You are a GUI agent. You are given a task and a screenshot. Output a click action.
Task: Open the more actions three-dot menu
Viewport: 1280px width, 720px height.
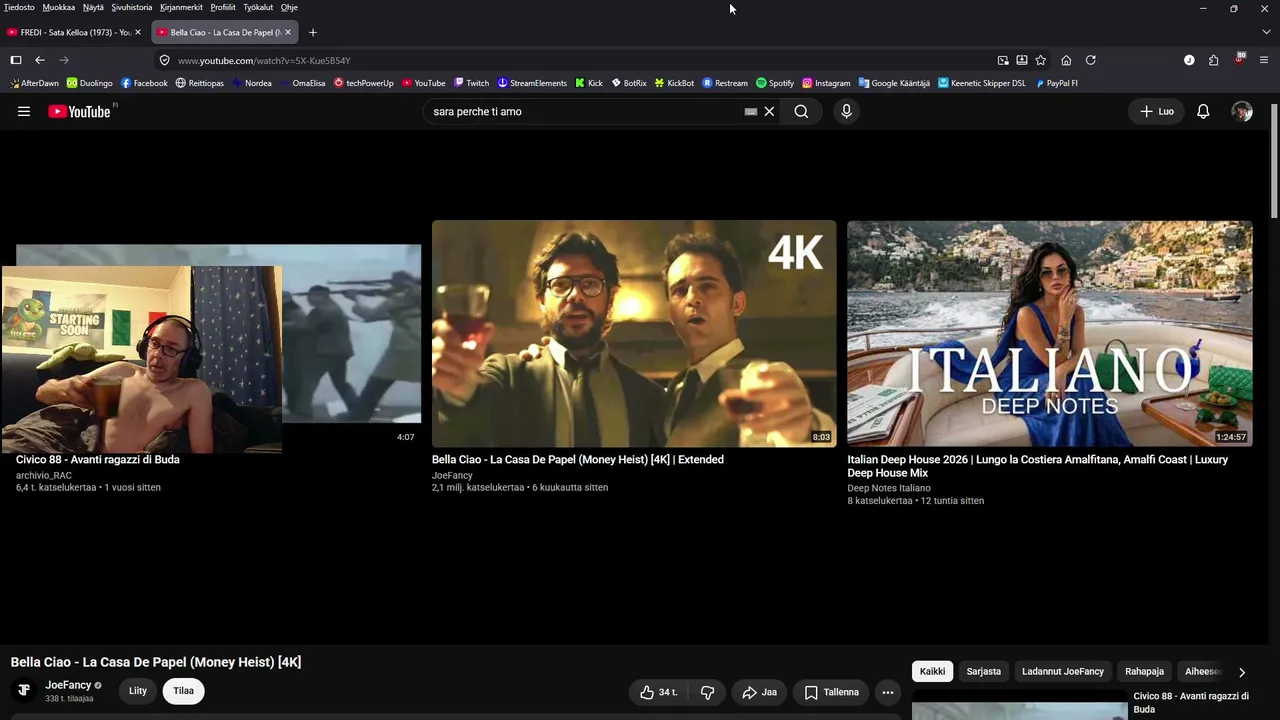tap(887, 692)
